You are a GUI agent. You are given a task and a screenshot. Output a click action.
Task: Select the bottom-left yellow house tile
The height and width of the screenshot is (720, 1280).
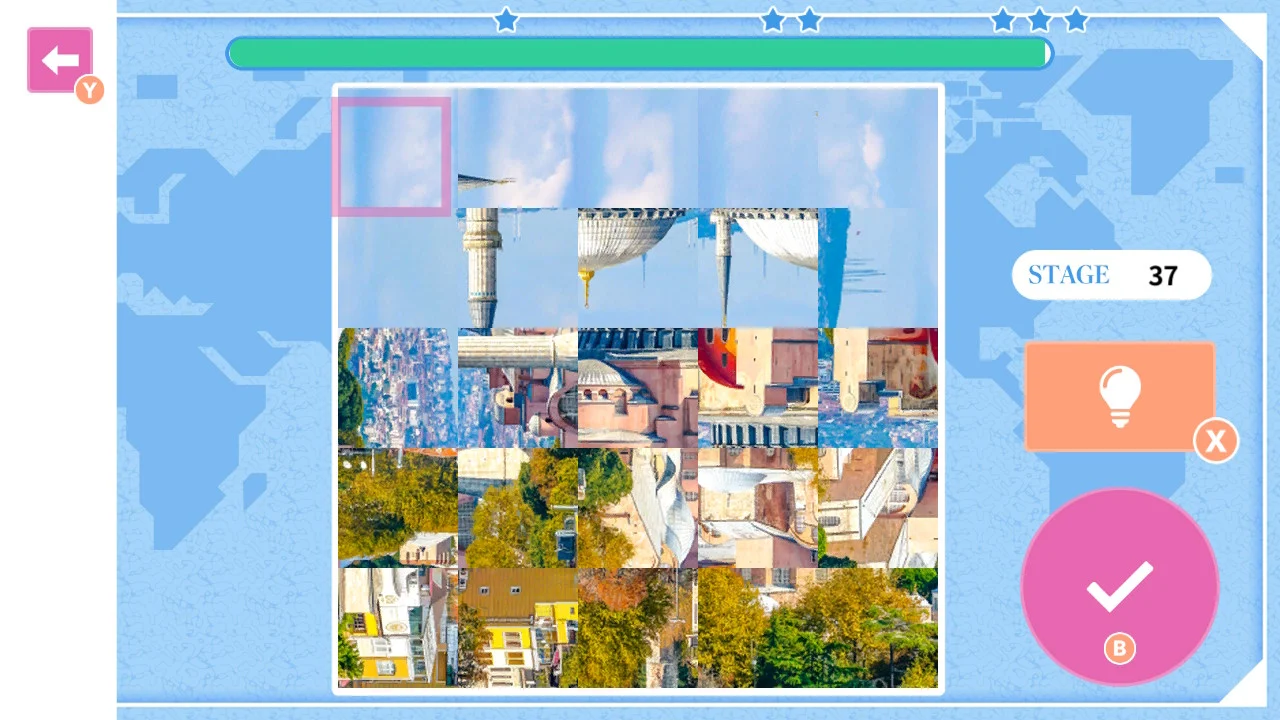click(x=397, y=628)
